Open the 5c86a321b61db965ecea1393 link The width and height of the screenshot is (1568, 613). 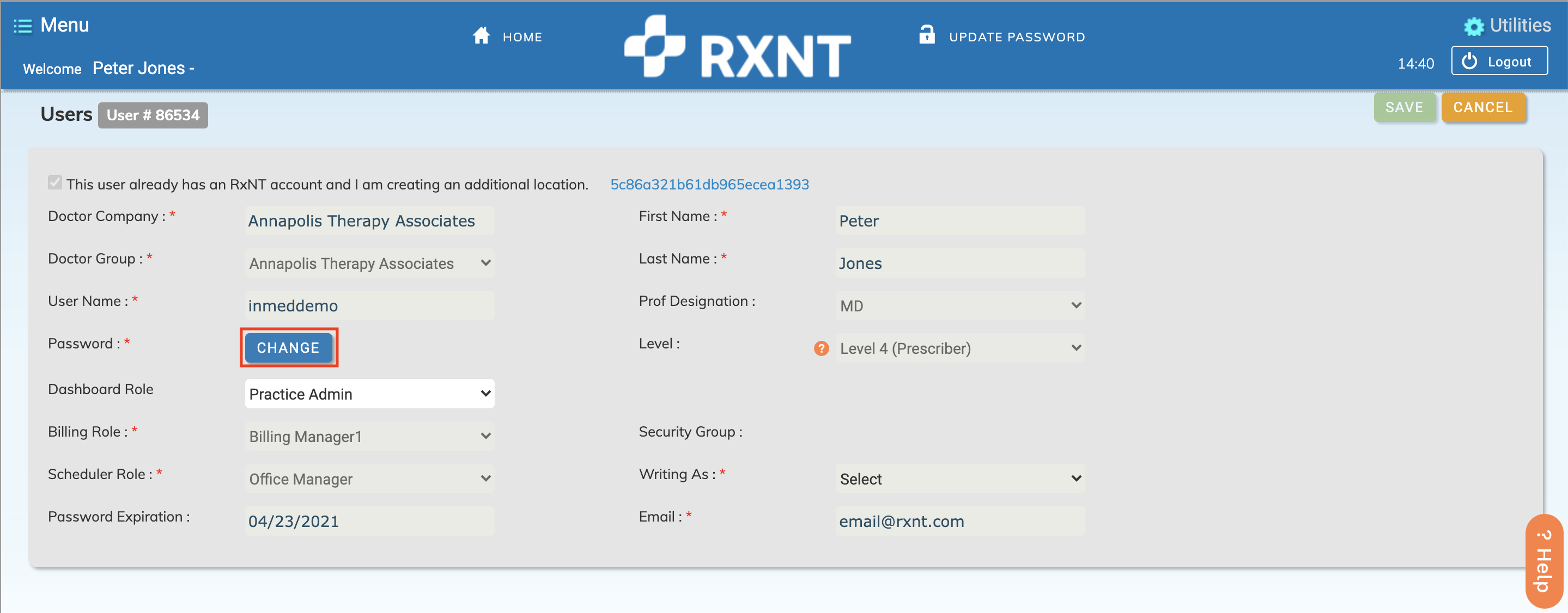(x=709, y=184)
